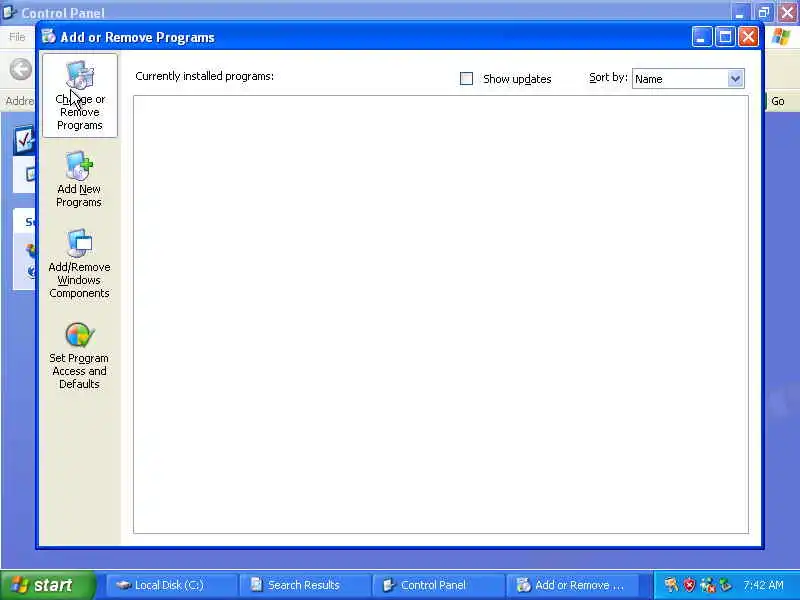Select Change or Remove Programs sidebar button

tap(80, 95)
